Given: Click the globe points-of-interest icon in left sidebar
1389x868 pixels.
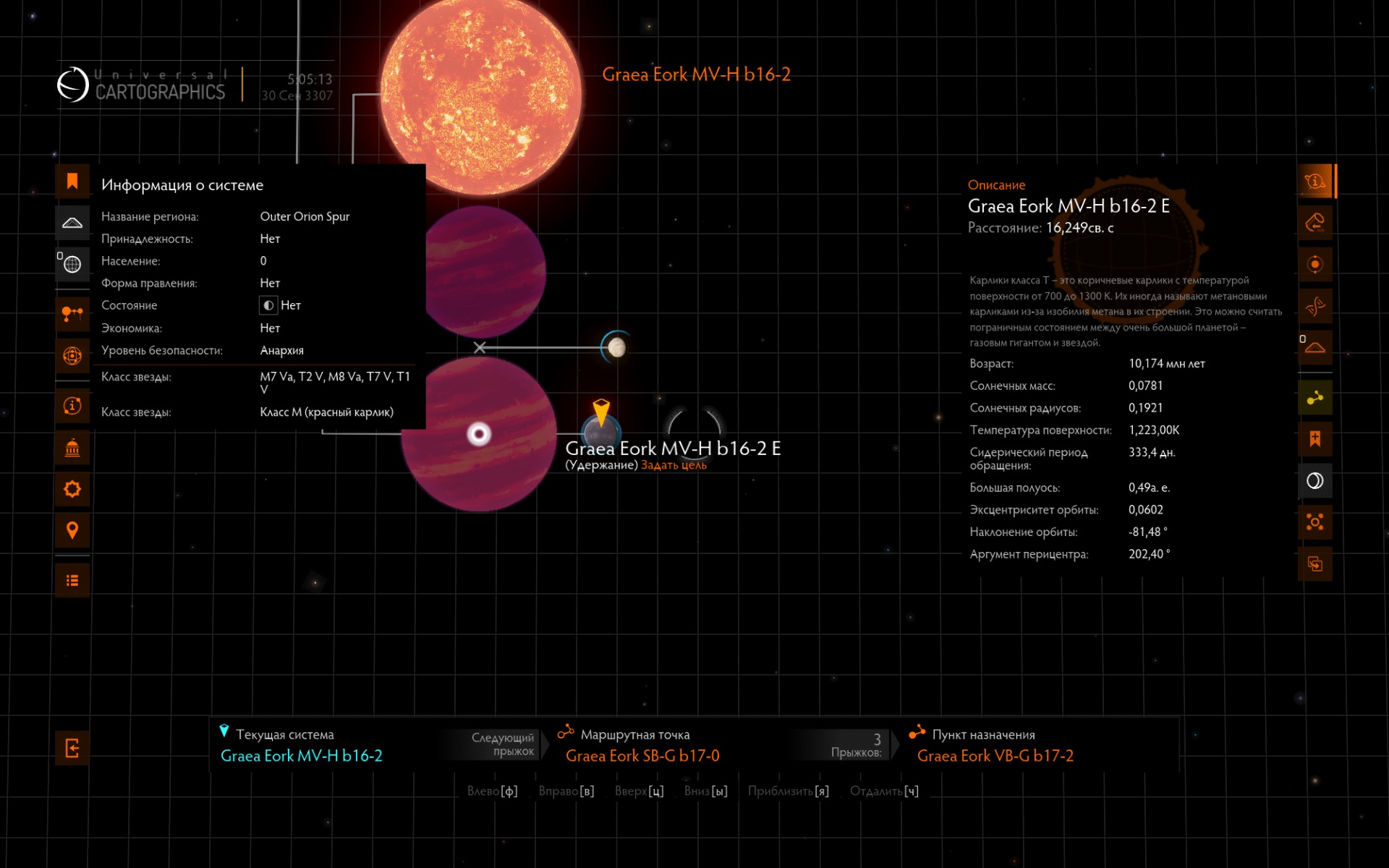Looking at the screenshot, I should (72, 264).
